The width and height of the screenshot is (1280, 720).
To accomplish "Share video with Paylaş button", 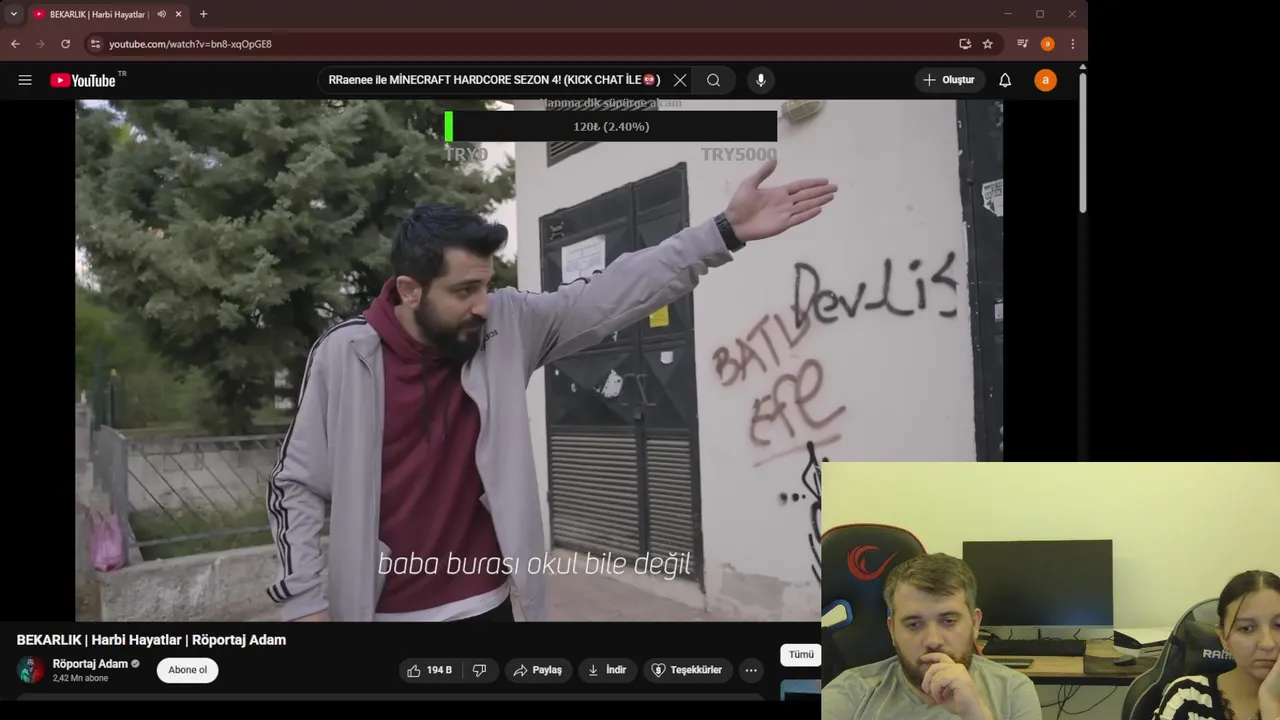I will (x=538, y=670).
